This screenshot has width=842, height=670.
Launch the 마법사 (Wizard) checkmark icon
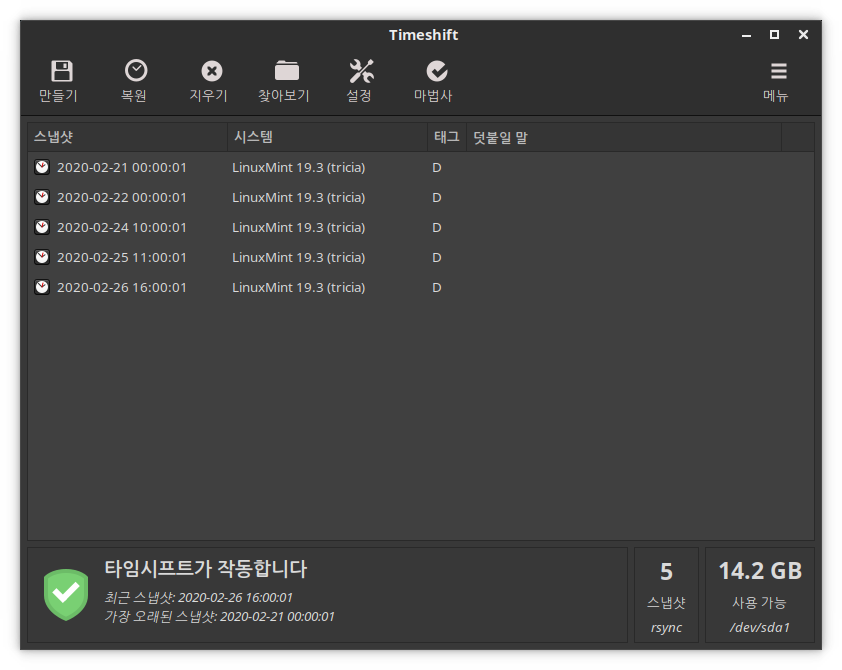point(437,71)
